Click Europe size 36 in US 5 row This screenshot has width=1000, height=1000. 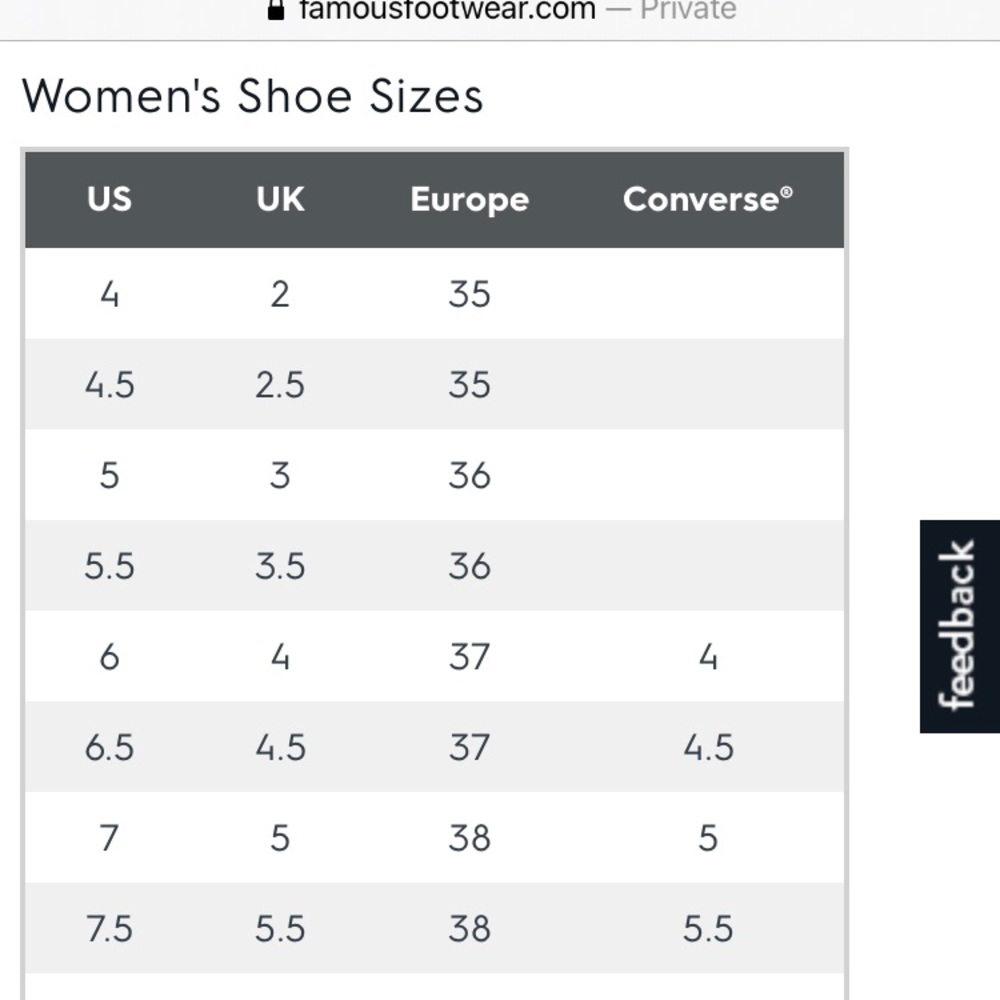(x=469, y=475)
